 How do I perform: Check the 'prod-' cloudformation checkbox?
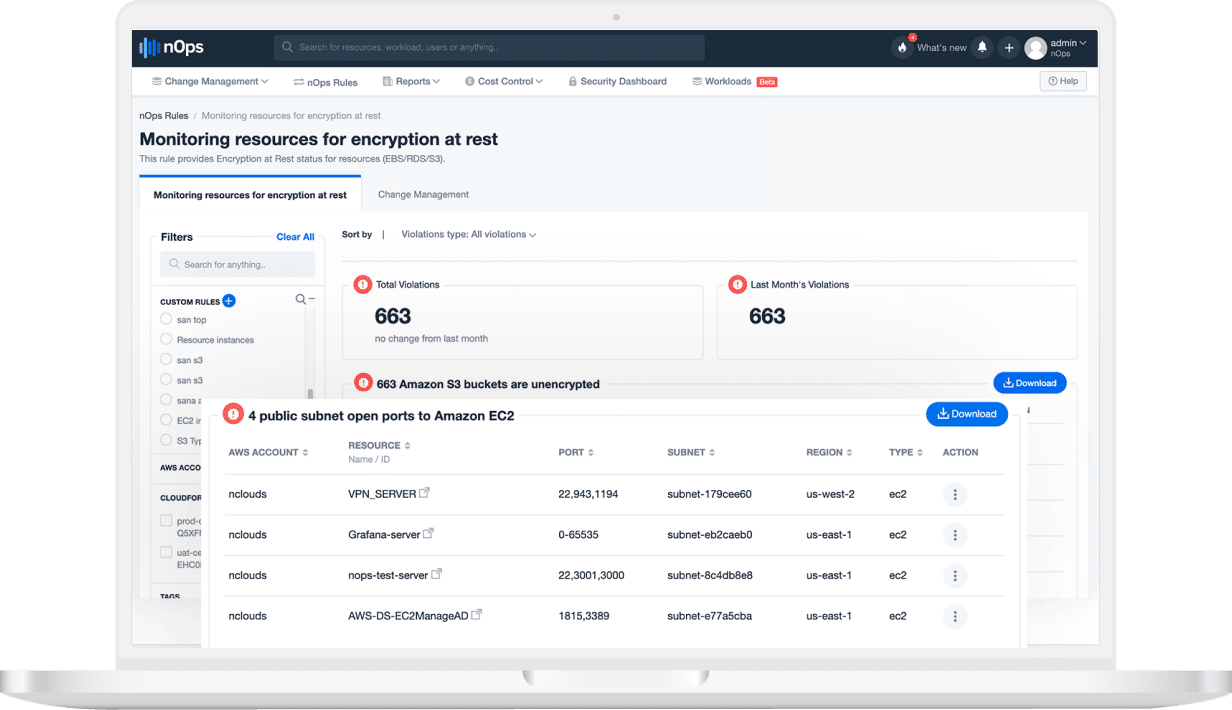(x=166, y=521)
